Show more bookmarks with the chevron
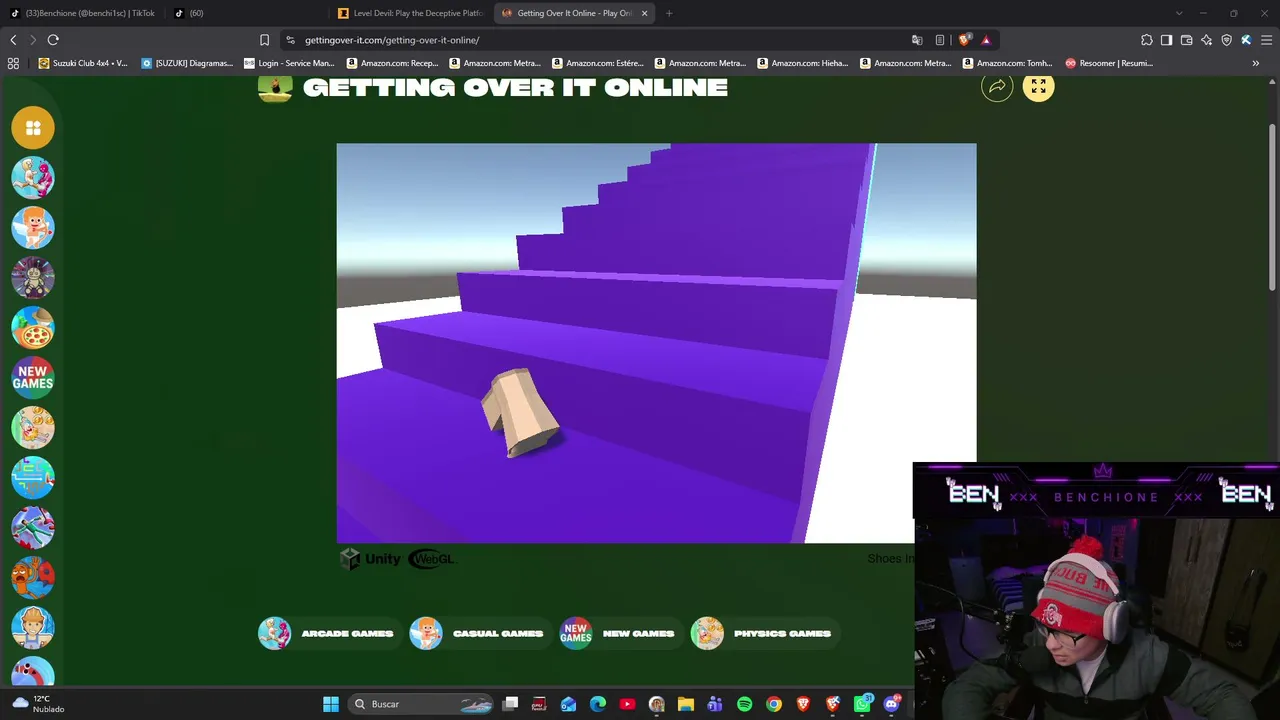The image size is (1280, 720). point(1255,63)
